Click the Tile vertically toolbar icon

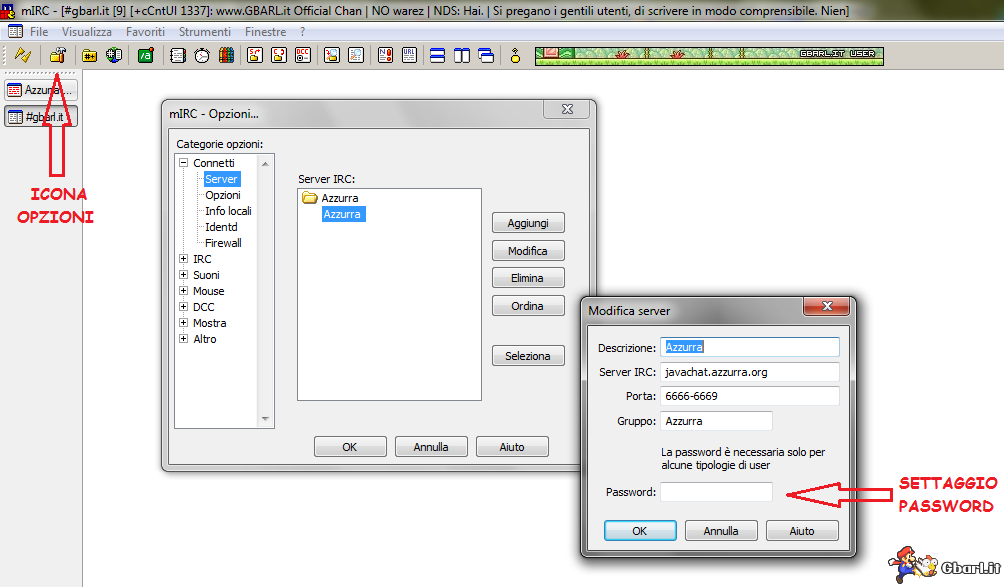point(462,56)
